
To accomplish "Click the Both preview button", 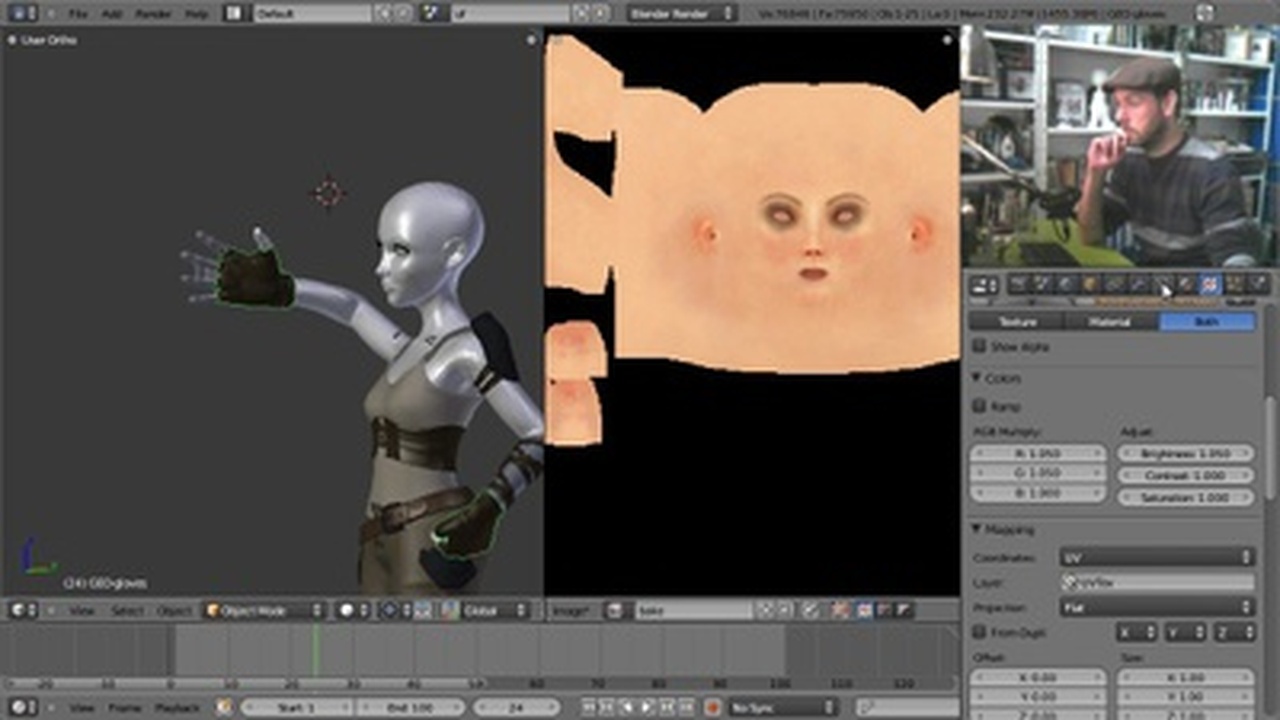I will point(1206,322).
